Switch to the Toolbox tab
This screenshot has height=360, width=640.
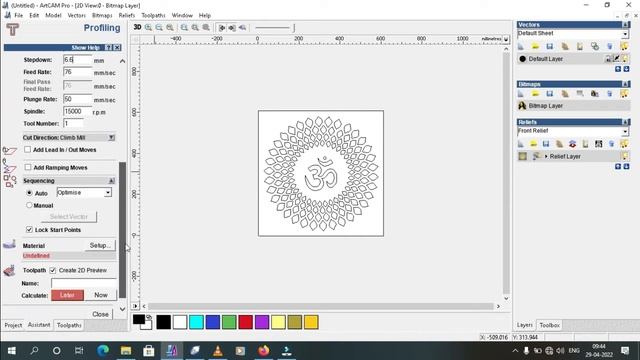(549, 325)
